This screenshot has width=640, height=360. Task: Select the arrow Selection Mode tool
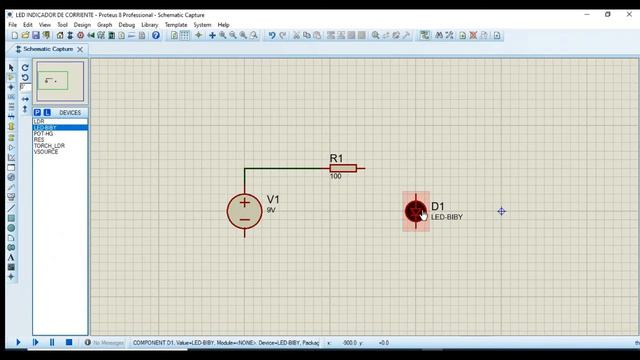click(11, 68)
